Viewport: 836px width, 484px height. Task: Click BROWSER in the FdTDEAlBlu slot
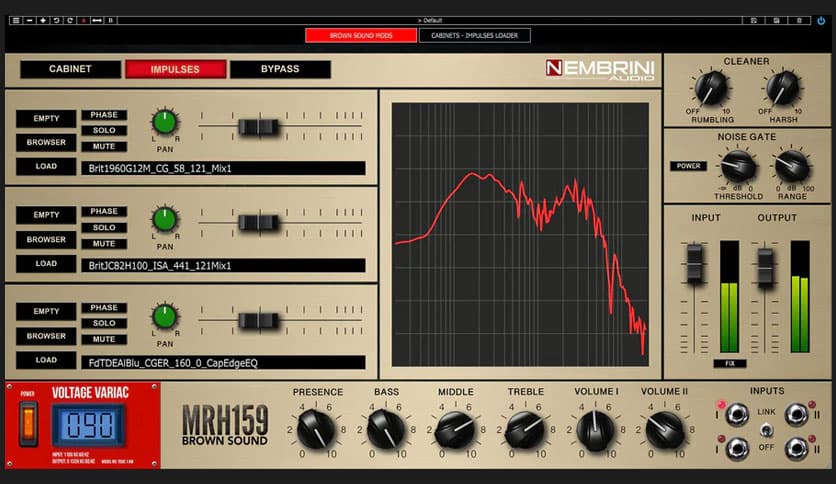pyautogui.click(x=46, y=336)
